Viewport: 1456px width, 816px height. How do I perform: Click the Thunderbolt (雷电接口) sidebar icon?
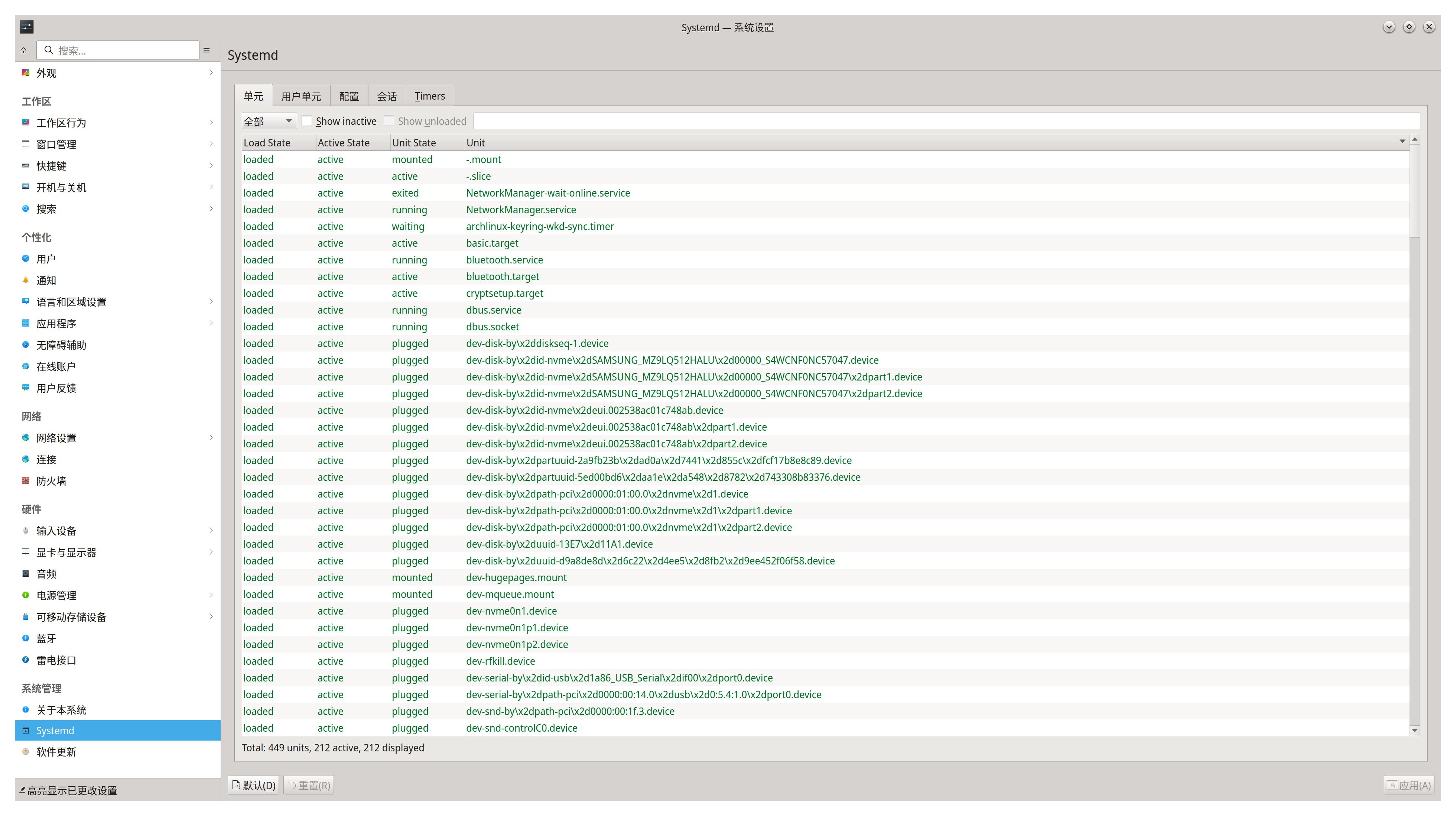(x=25, y=659)
